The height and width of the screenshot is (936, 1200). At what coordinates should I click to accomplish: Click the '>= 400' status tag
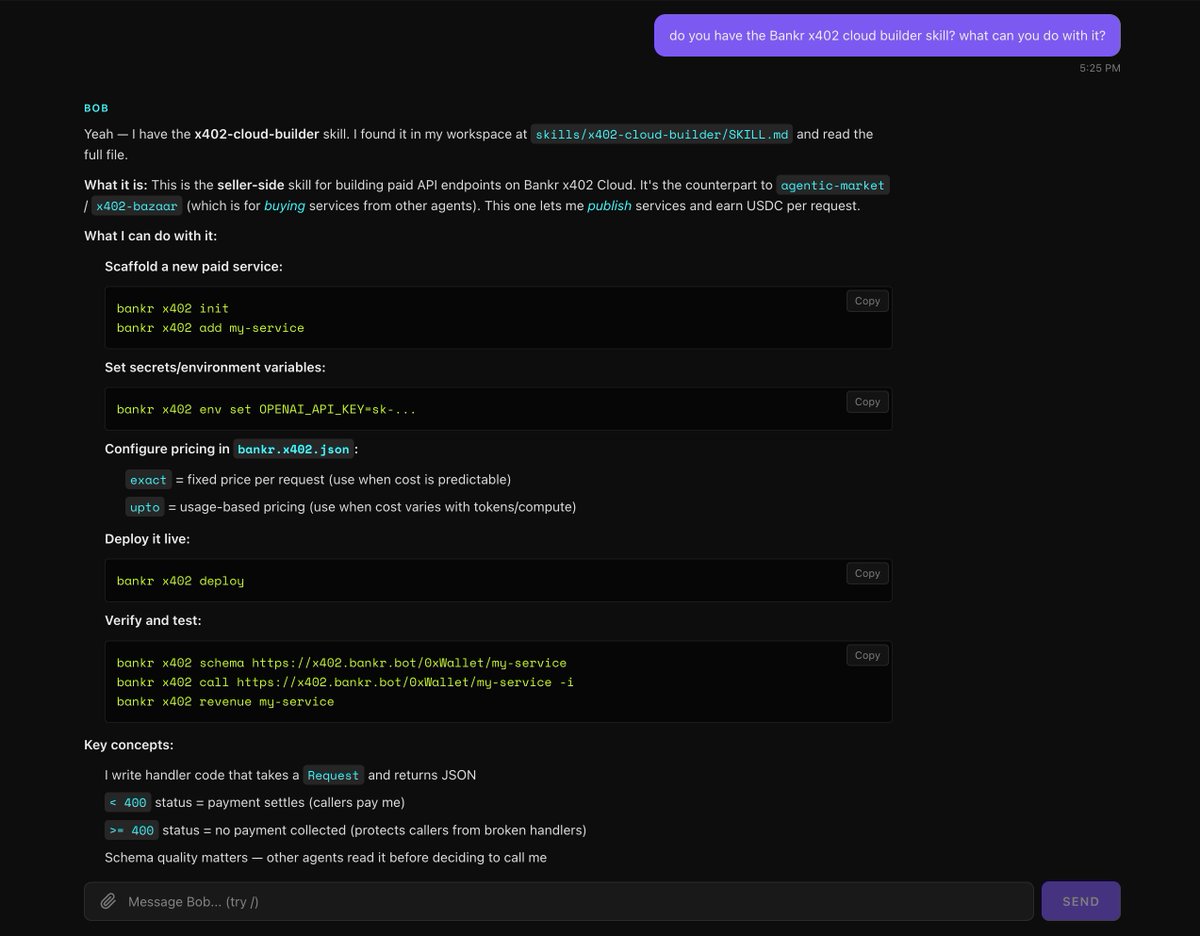(x=131, y=830)
